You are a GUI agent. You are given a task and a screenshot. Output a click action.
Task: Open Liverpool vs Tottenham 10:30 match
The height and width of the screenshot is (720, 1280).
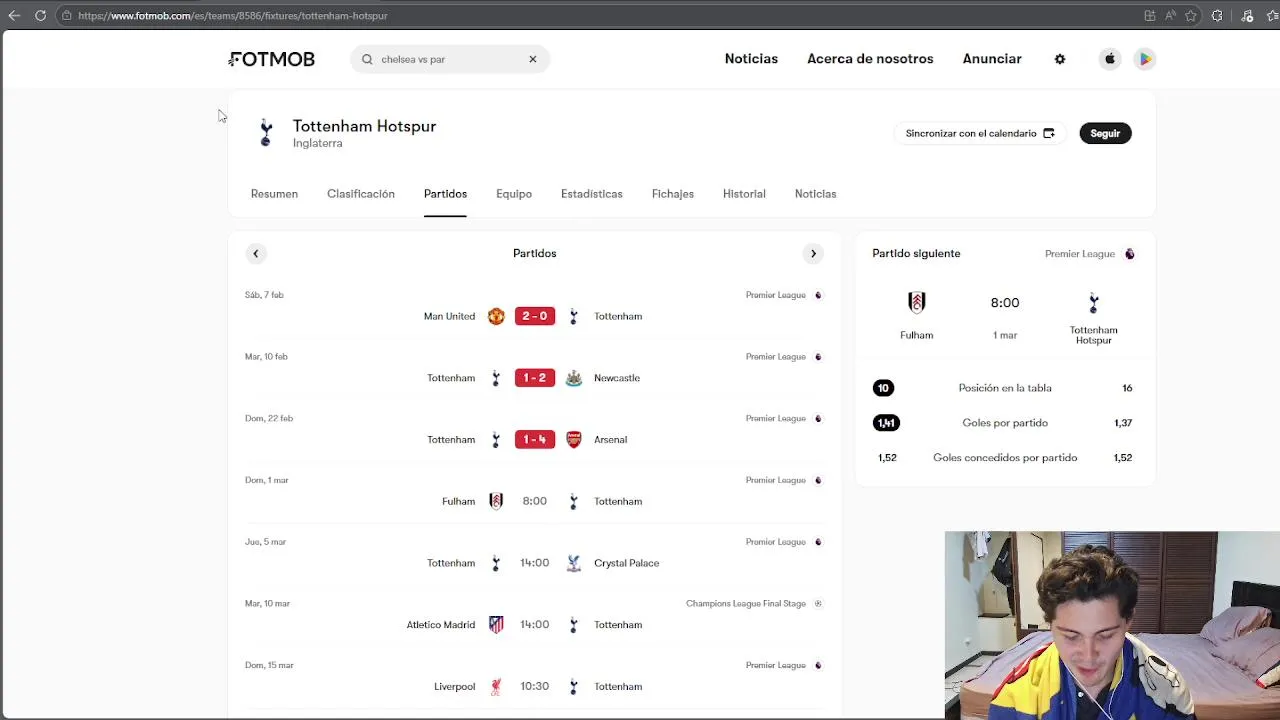[x=534, y=686]
